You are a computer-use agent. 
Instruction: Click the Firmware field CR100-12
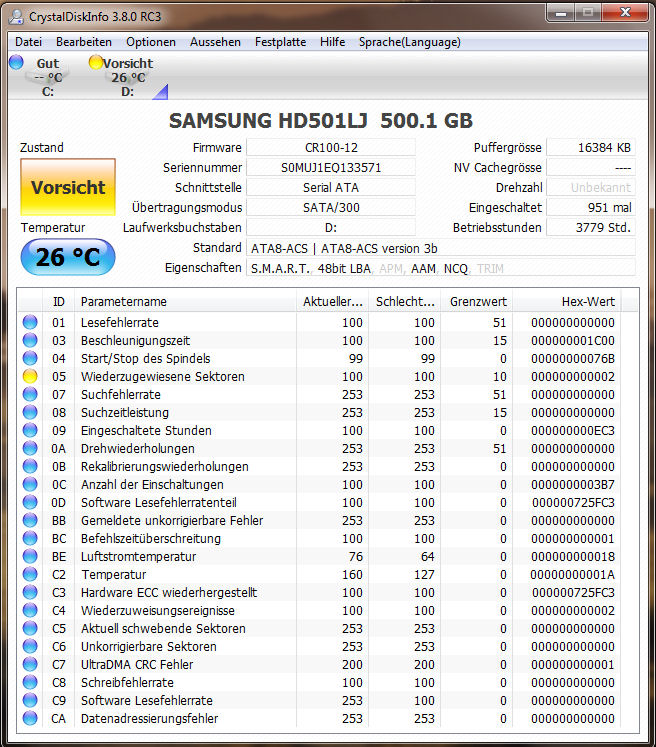(331, 148)
